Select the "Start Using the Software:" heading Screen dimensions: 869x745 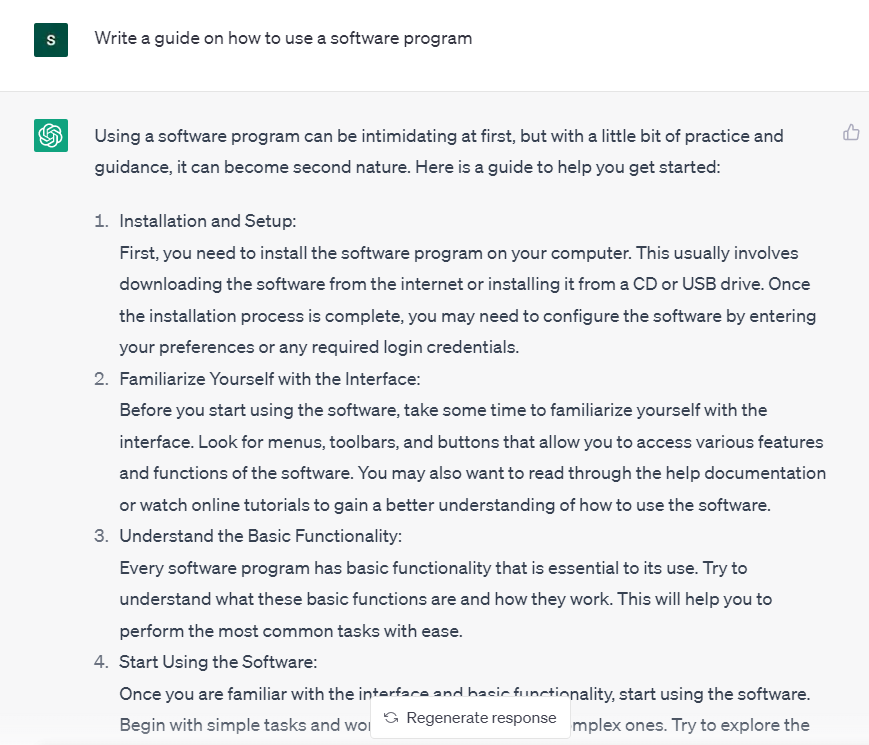coord(220,662)
